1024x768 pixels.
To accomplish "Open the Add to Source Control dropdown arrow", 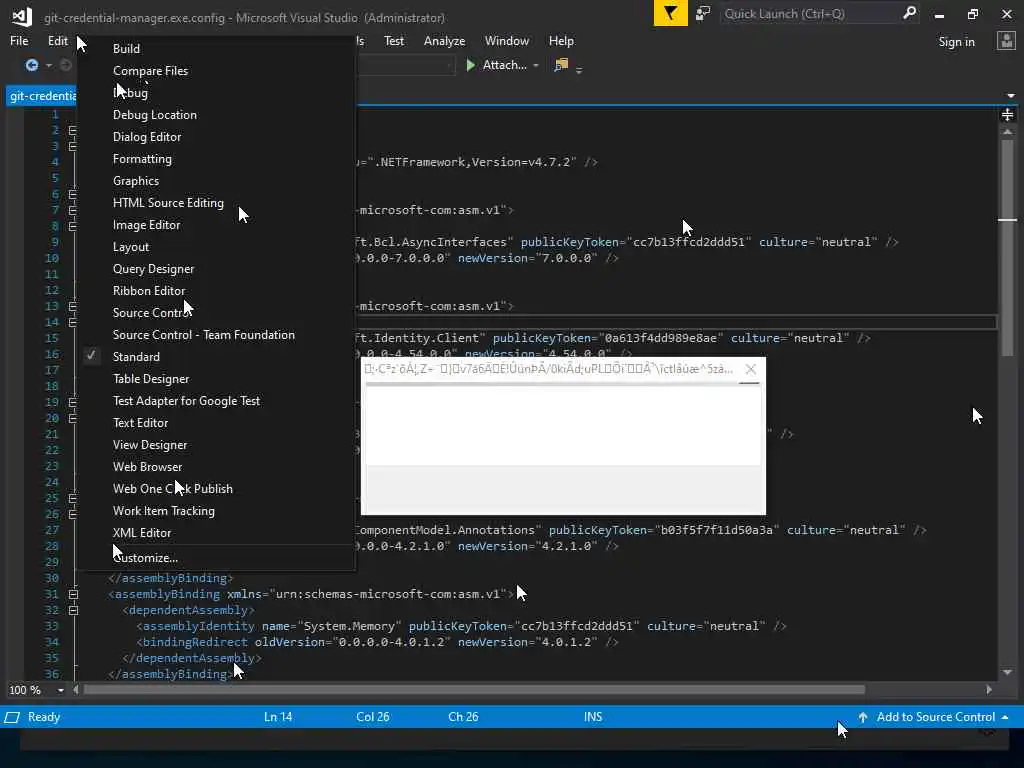I will [x=1004, y=717].
